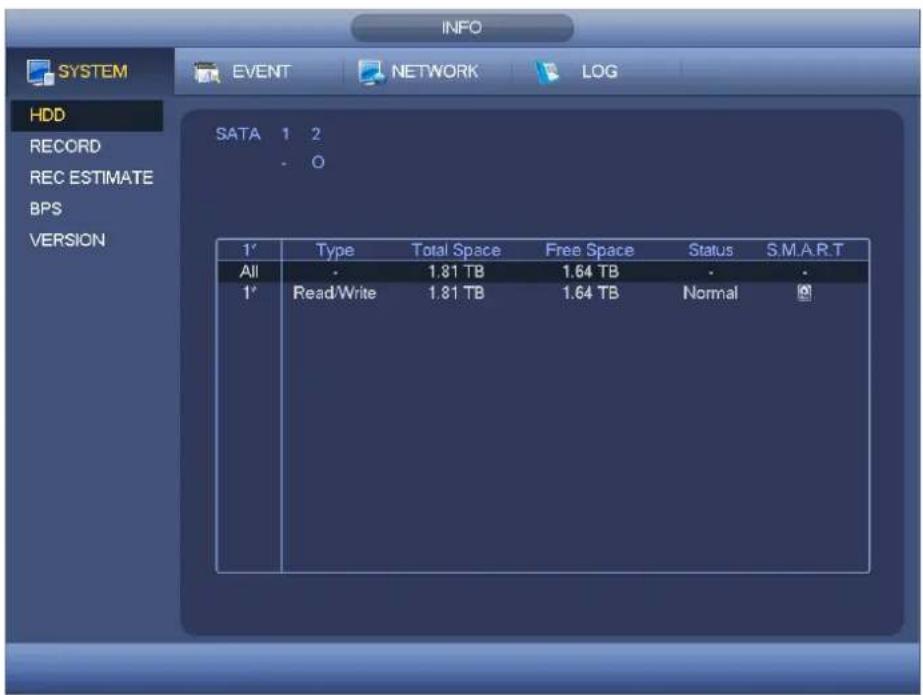Click SATA port number 2
This screenshot has width=923, height=695.
click(316, 134)
